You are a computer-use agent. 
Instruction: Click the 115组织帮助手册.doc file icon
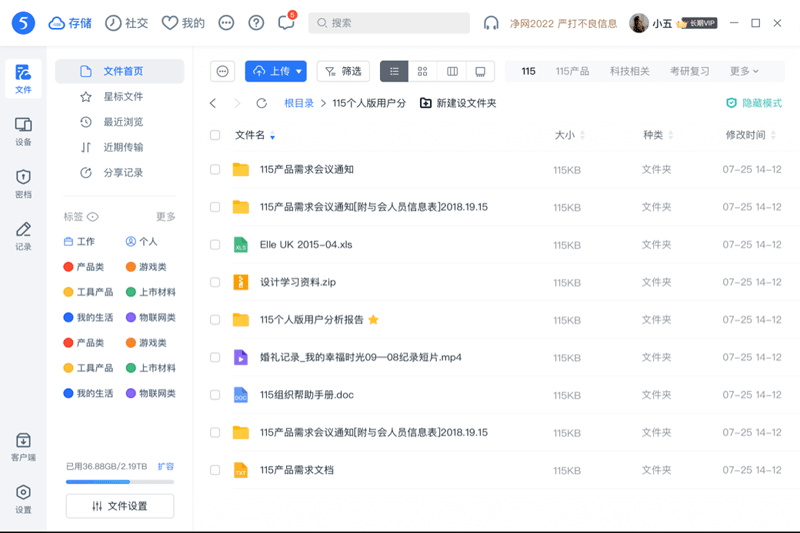click(241, 395)
